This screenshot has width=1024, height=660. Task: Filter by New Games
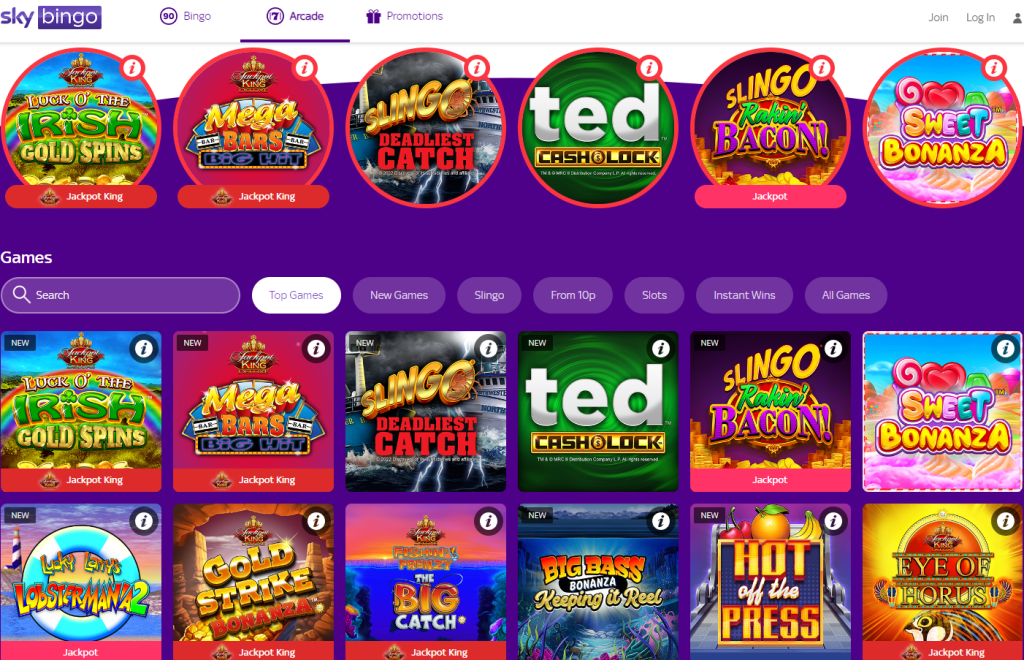pos(399,295)
